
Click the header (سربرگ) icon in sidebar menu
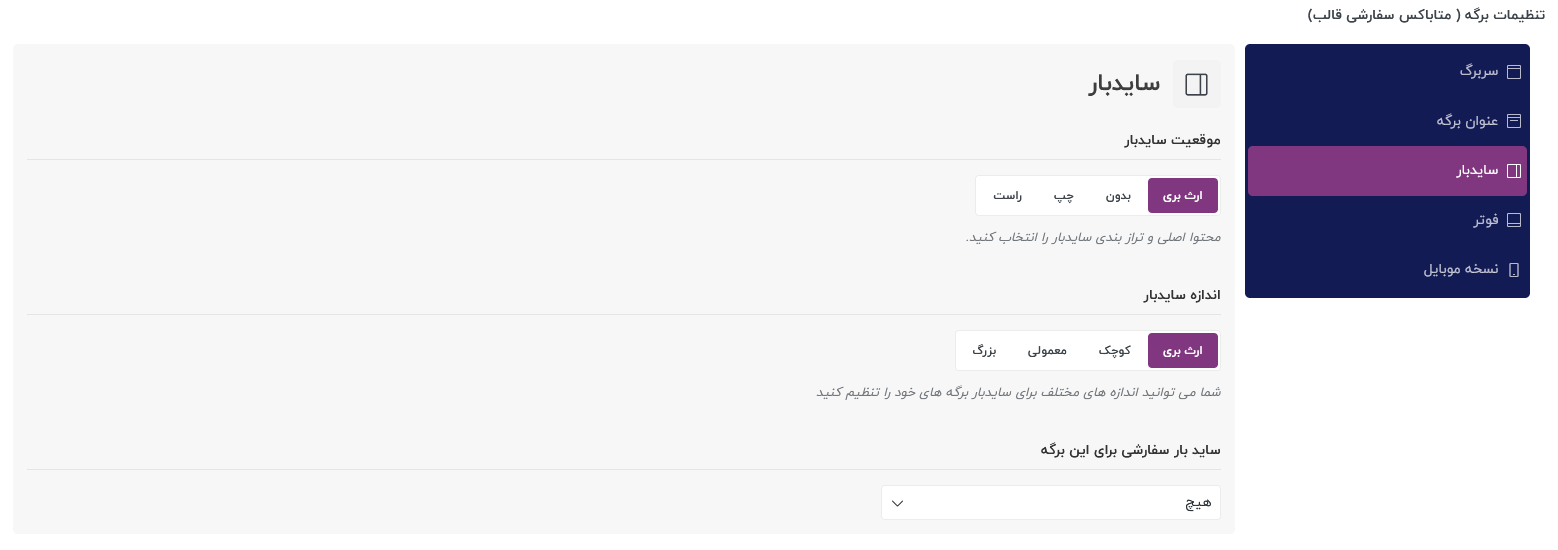click(1513, 72)
